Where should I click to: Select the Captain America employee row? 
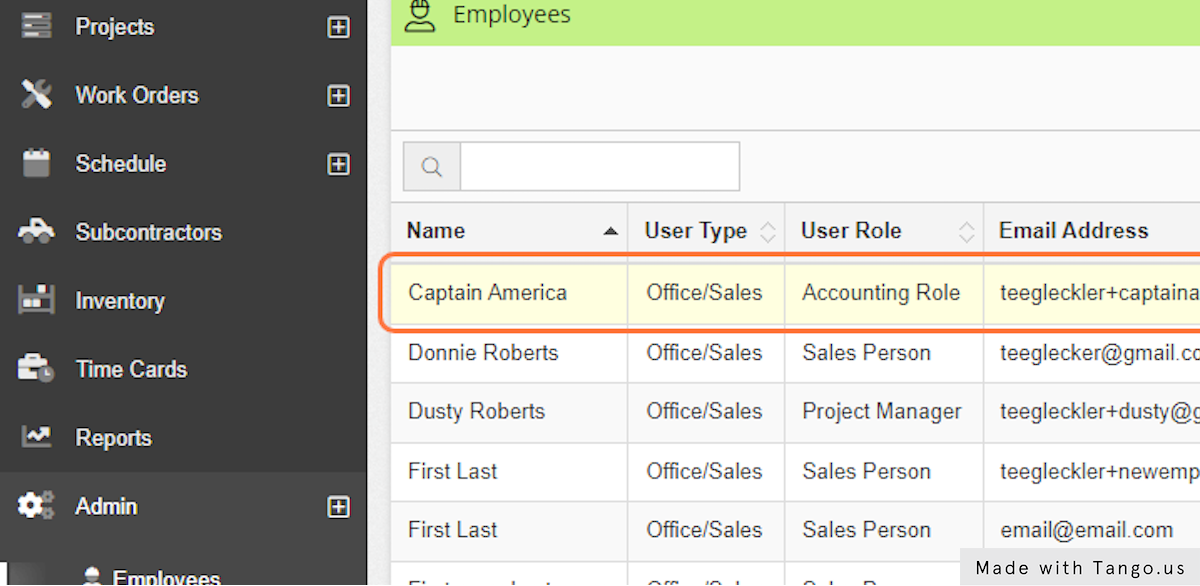coord(487,293)
